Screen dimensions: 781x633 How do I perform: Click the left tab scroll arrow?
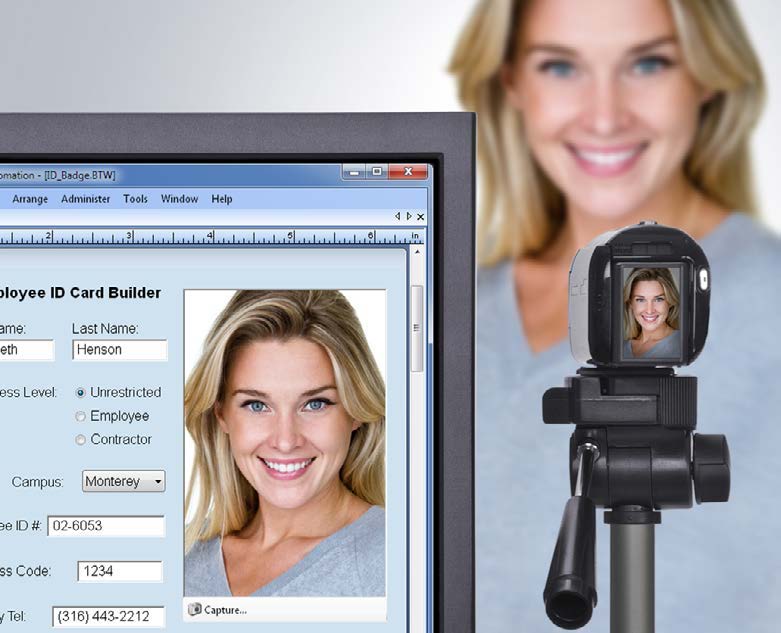click(397, 216)
